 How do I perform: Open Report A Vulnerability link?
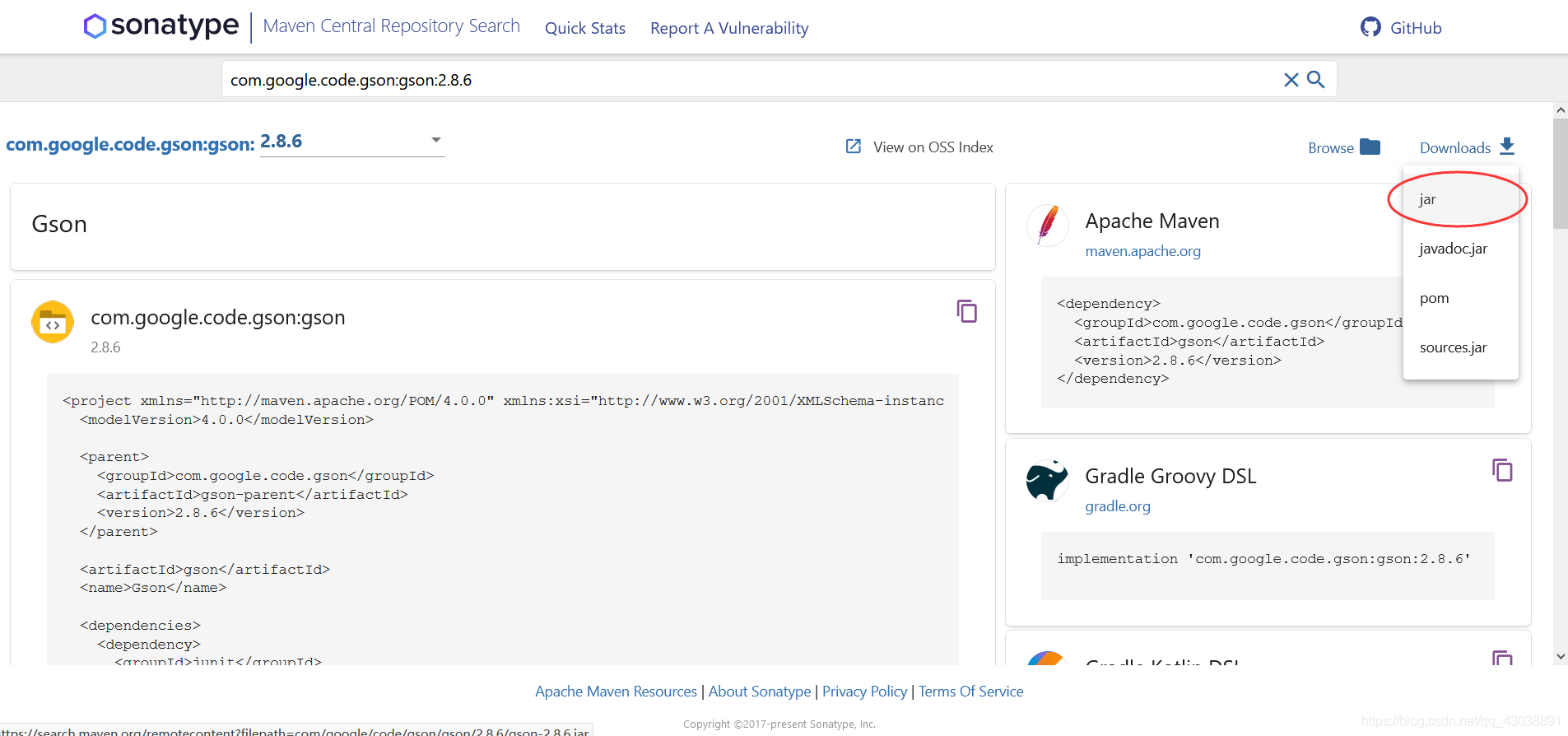pos(729,28)
